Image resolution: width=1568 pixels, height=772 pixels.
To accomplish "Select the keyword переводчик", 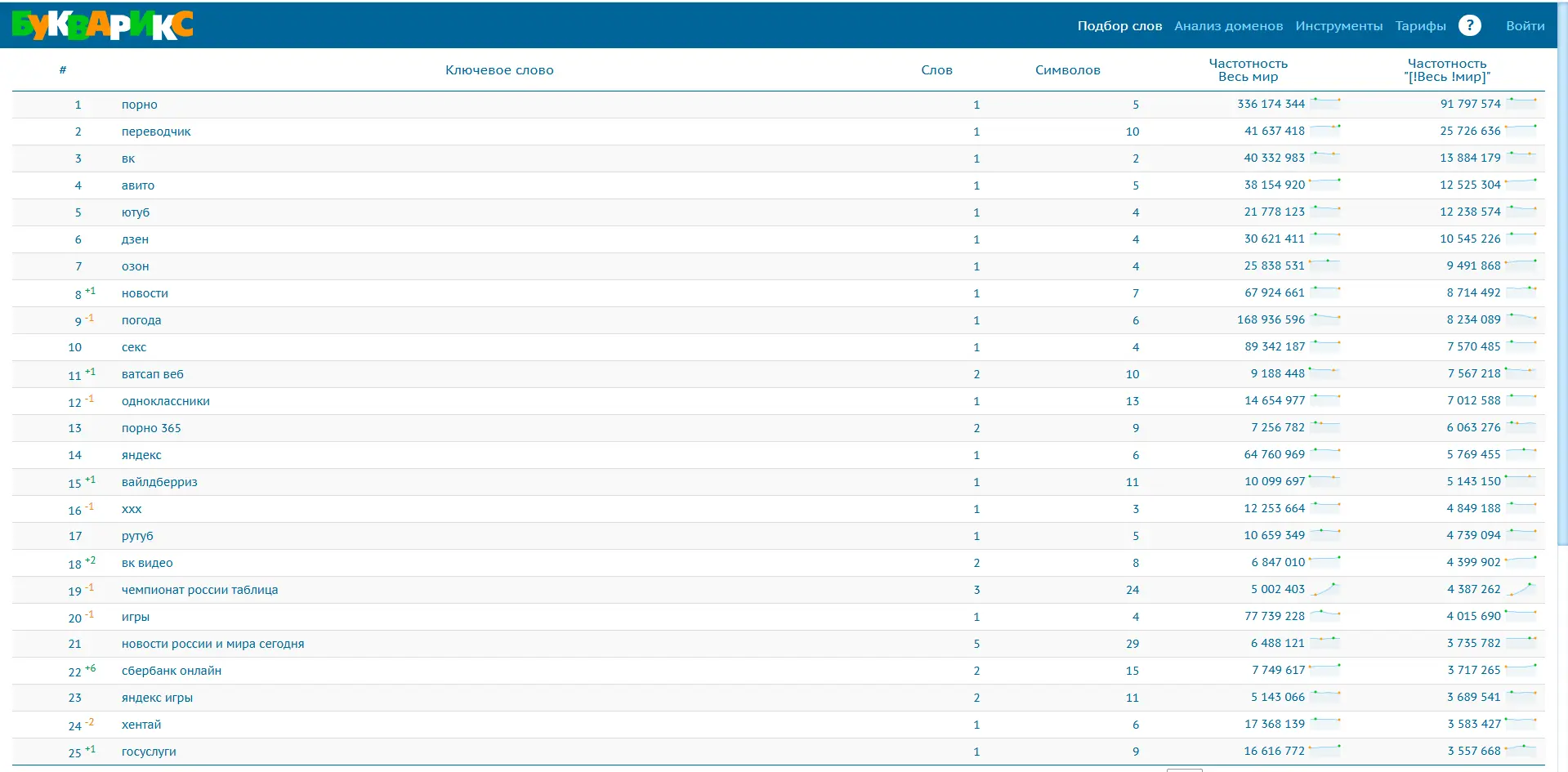I will point(156,132).
